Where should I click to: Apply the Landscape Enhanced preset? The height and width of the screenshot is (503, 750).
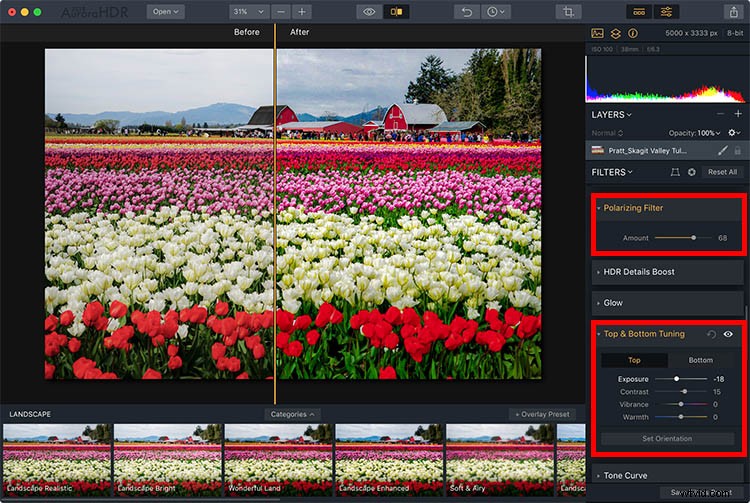389,460
